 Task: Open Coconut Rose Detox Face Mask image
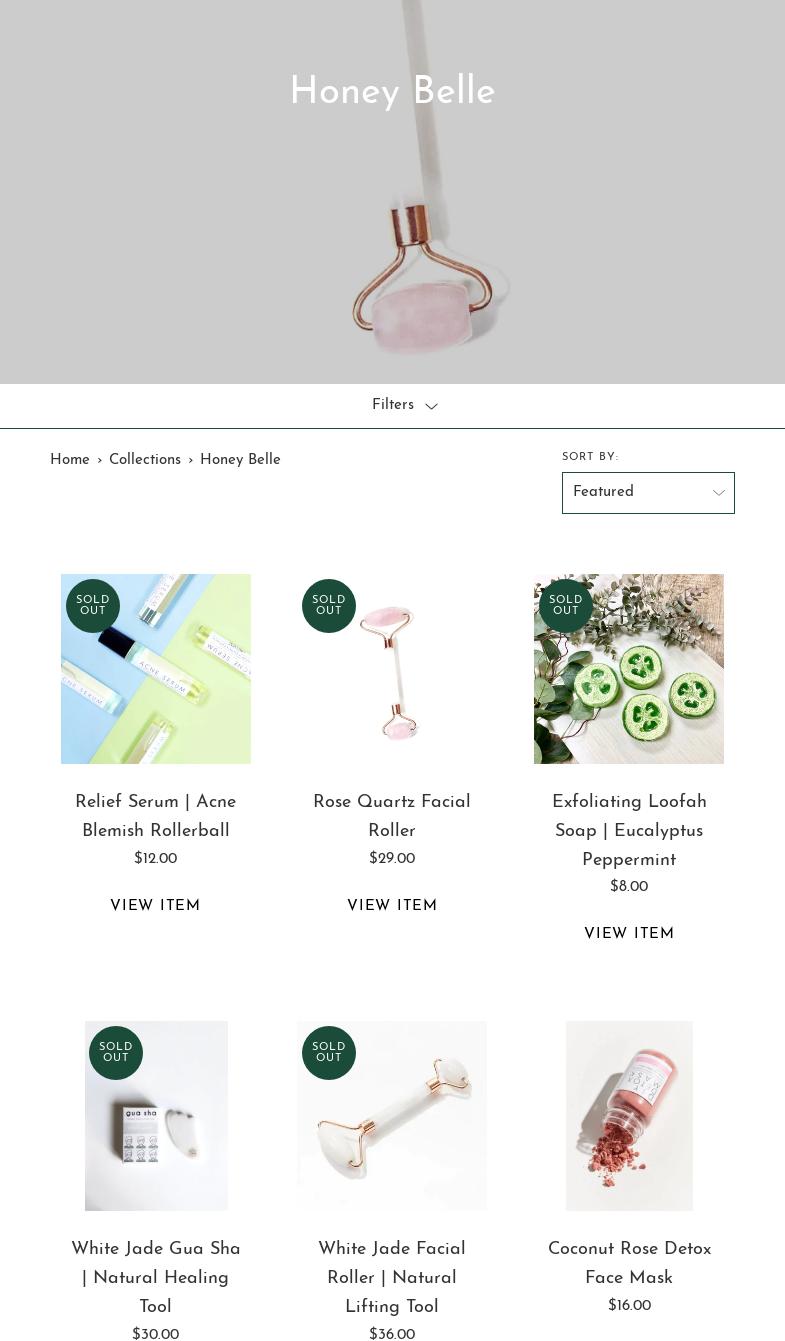point(629,1116)
